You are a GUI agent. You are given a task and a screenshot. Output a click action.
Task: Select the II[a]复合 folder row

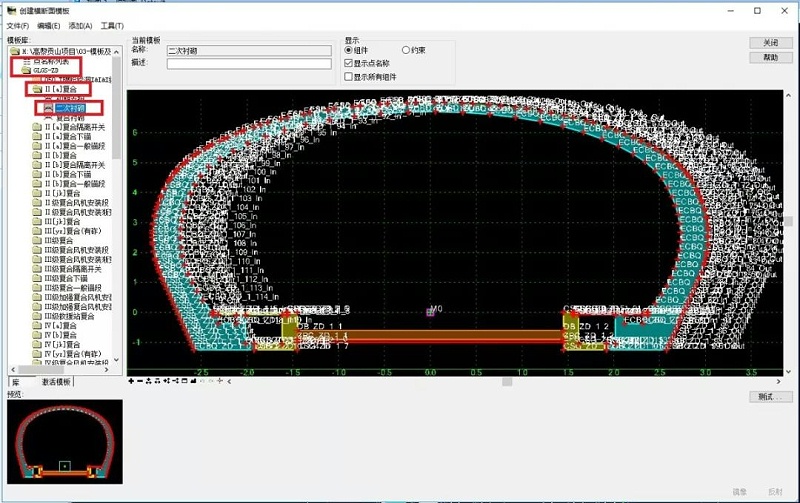click(x=60, y=89)
